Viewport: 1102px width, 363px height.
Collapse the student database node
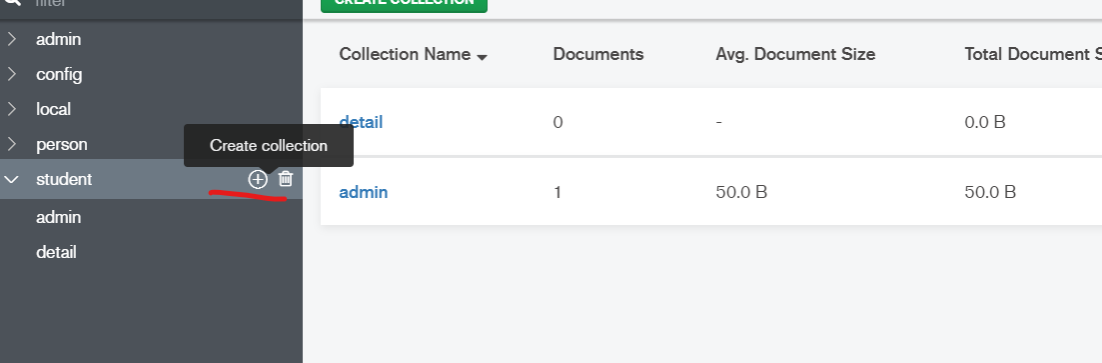11,180
